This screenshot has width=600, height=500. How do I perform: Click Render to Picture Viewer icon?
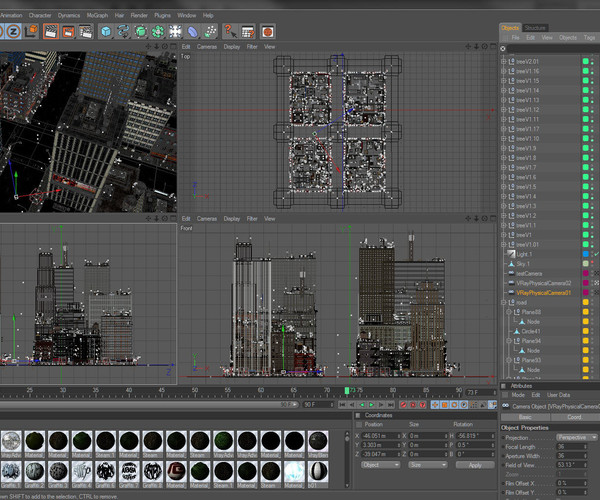tap(68, 31)
